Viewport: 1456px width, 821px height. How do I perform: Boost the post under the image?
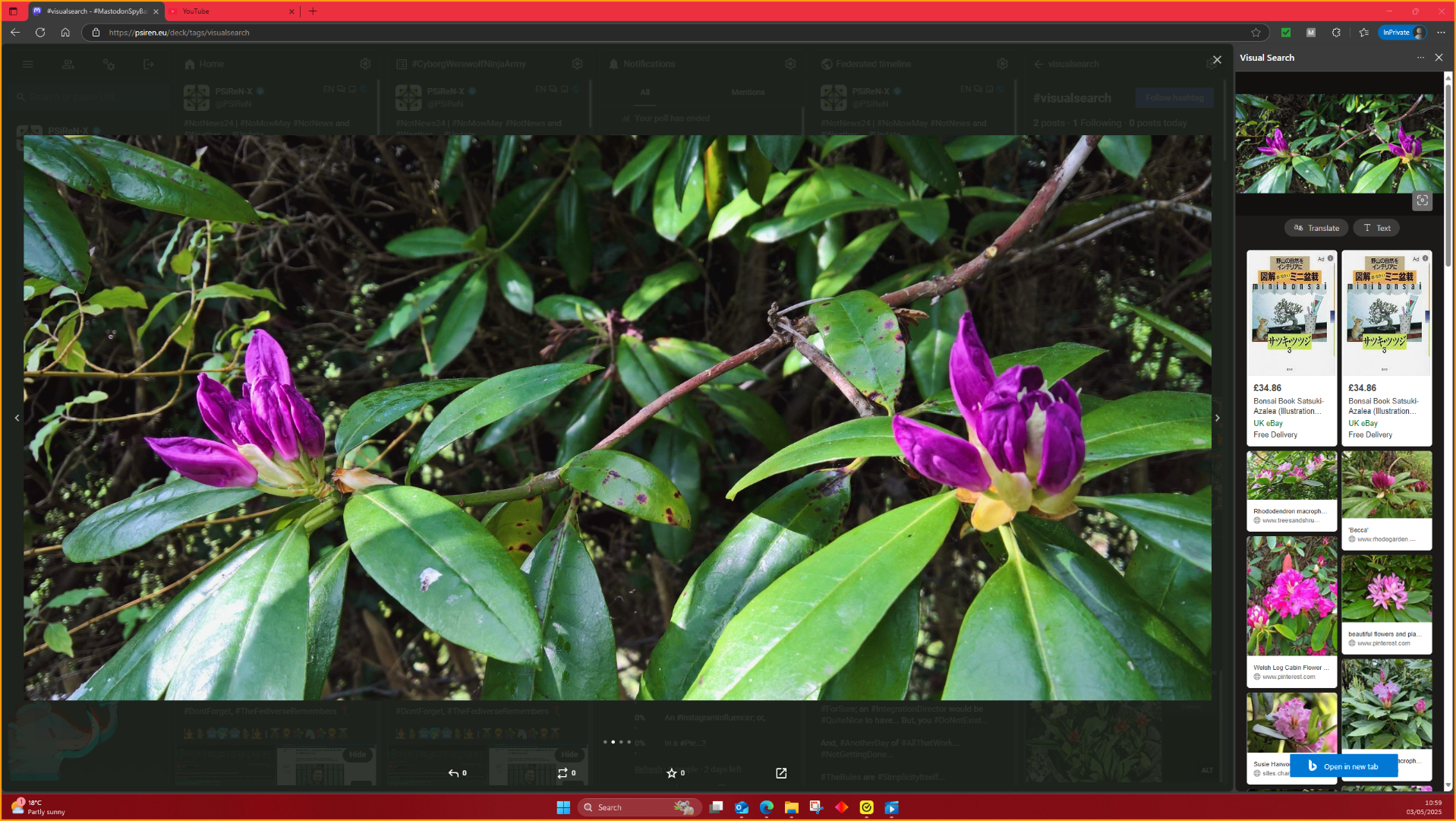click(566, 773)
